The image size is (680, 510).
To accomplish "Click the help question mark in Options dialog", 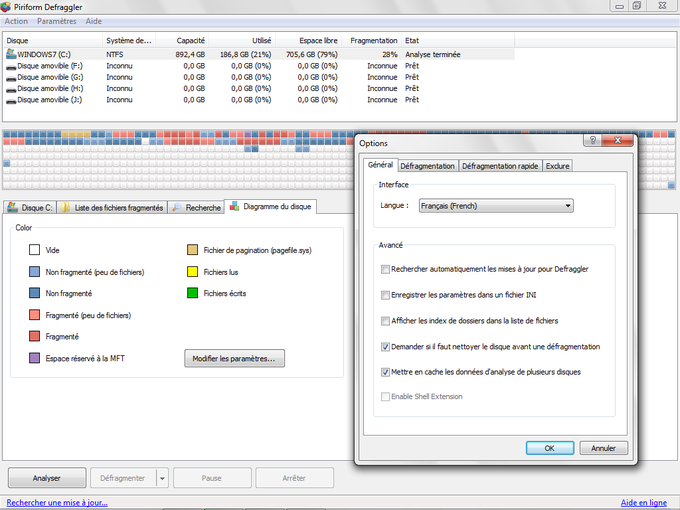I will (x=593, y=140).
